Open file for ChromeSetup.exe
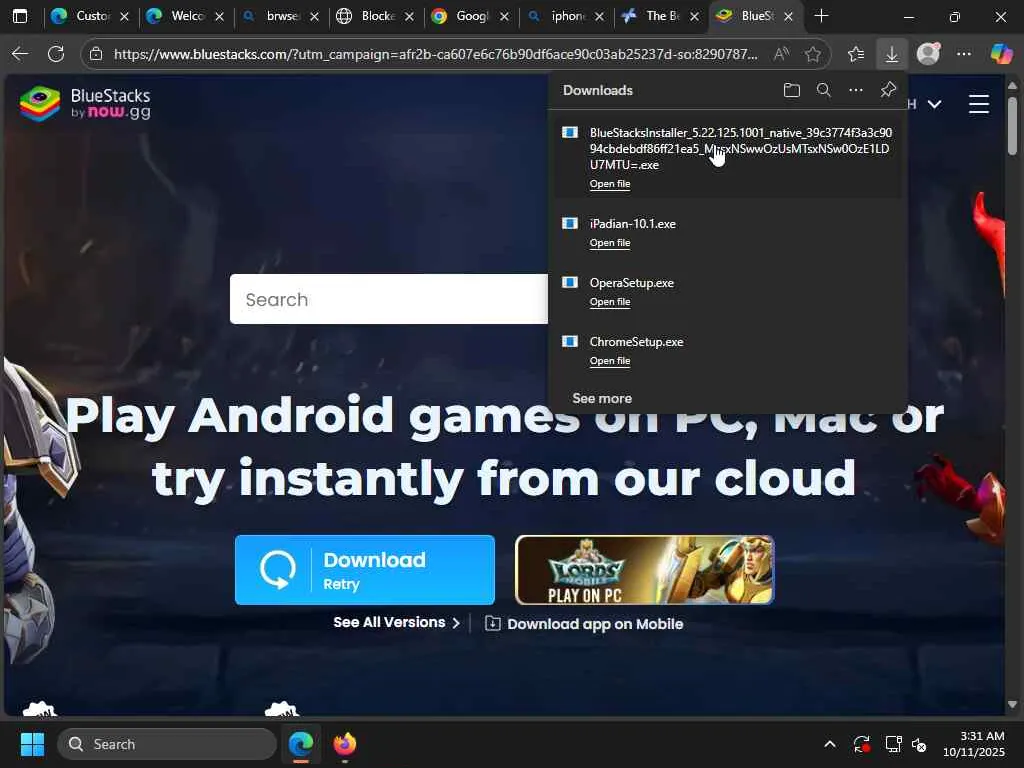The width and height of the screenshot is (1024, 768). (x=610, y=360)
